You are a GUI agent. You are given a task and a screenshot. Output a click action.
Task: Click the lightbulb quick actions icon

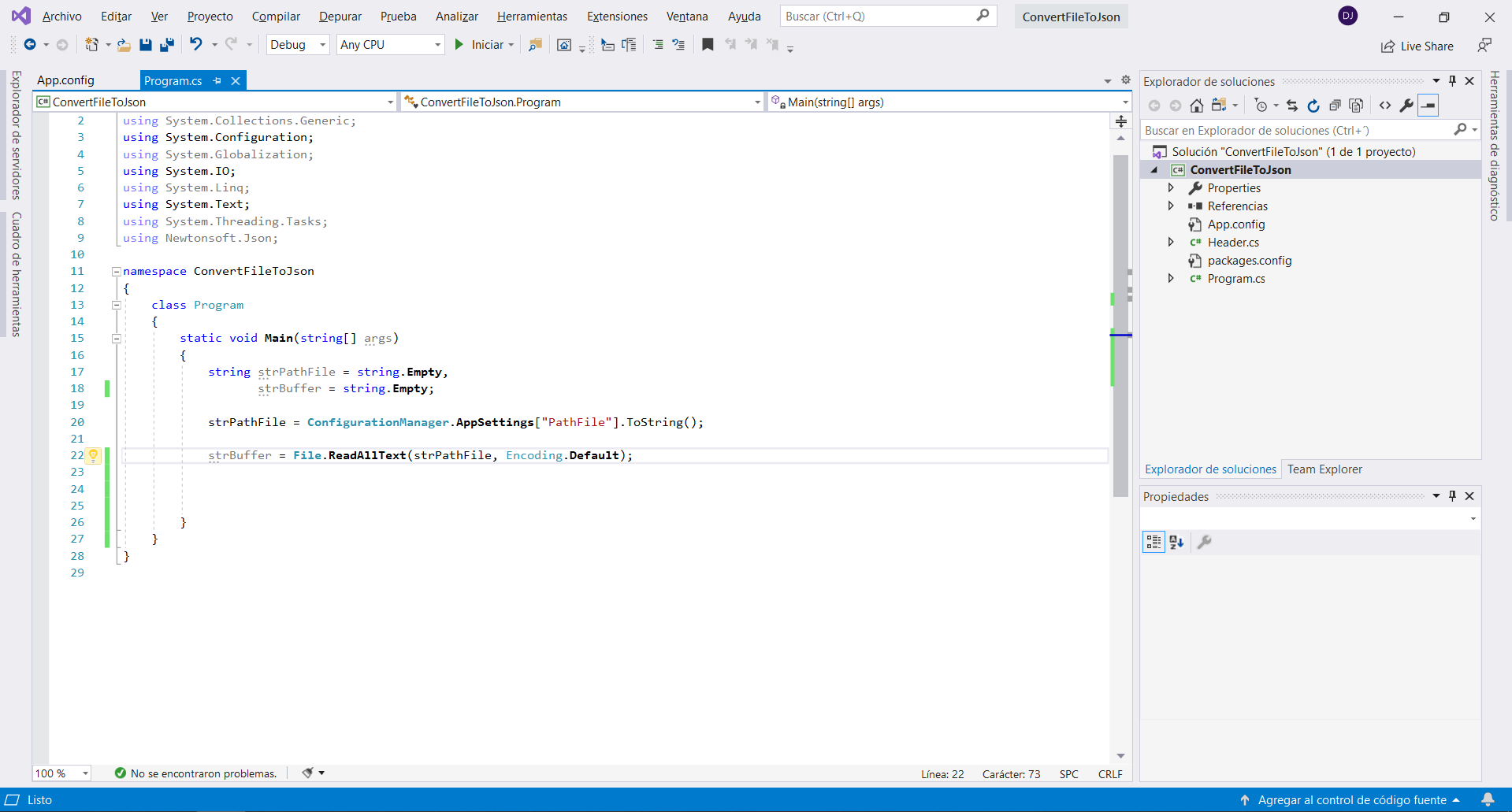[93, 455]
